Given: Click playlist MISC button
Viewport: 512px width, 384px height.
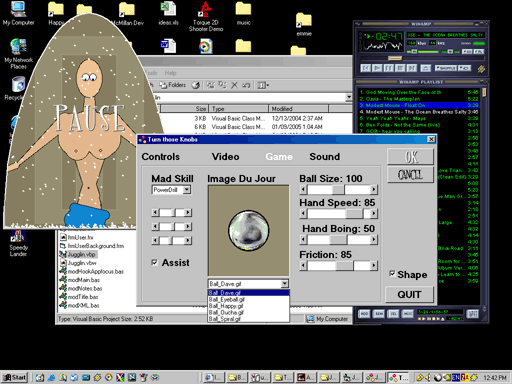Looking at the screenshot, I should pyautogui.click(x=408, y=314).
